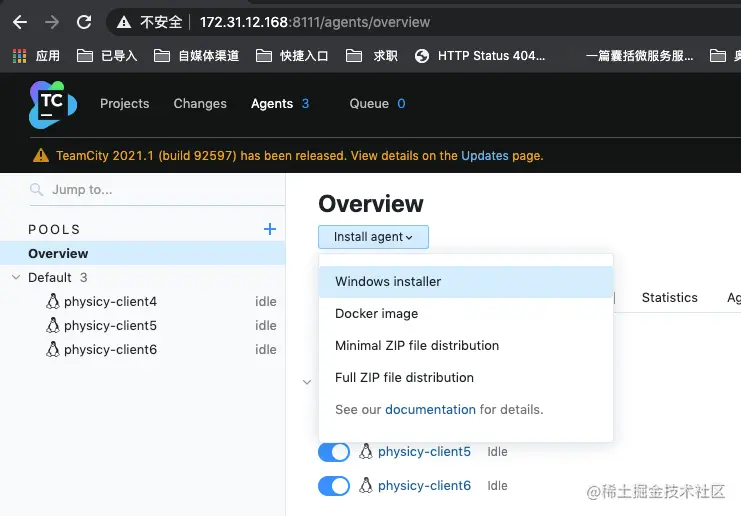Choose Minimal ZIP file distribution

(x=466, y=345)
